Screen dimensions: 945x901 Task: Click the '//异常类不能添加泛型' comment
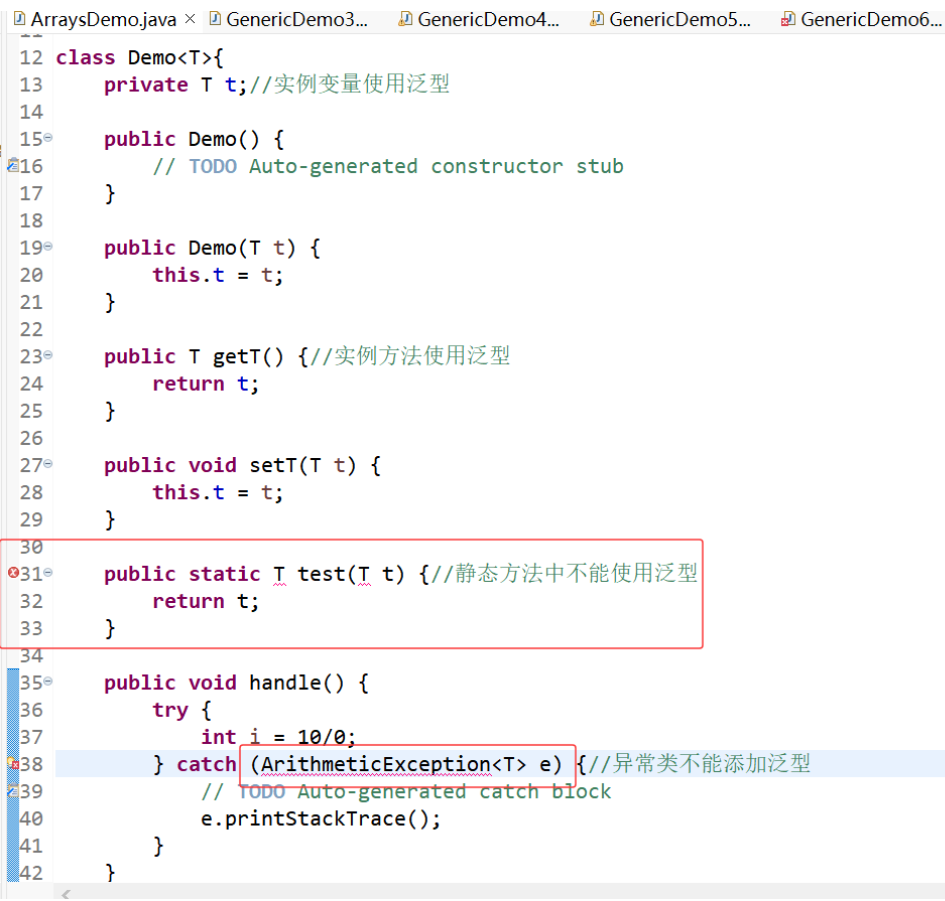tap(700, 764)
